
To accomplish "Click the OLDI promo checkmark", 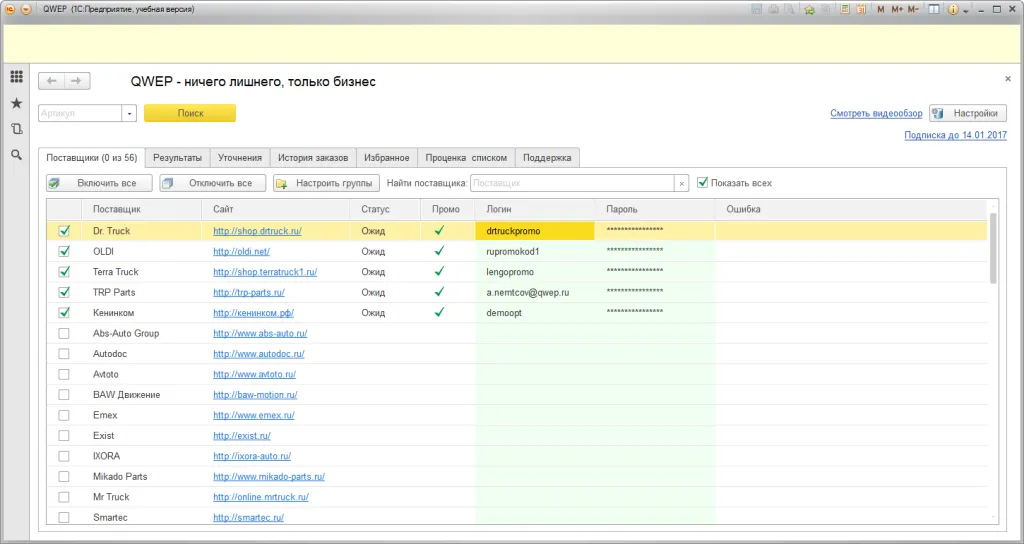I will pyautogui.click(x=440, y=251).
